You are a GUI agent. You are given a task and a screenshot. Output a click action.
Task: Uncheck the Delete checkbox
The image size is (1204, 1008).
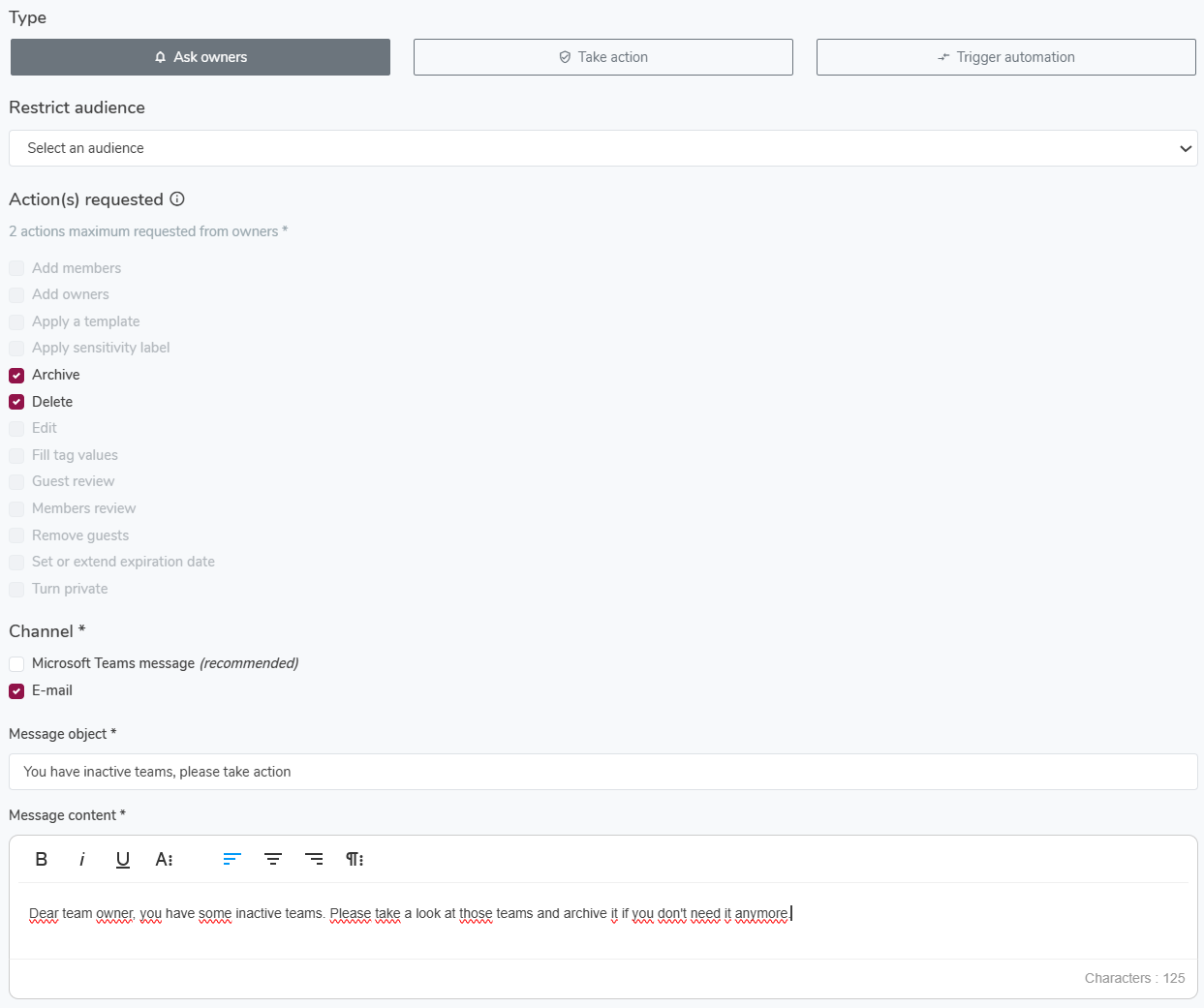[16, 402]
